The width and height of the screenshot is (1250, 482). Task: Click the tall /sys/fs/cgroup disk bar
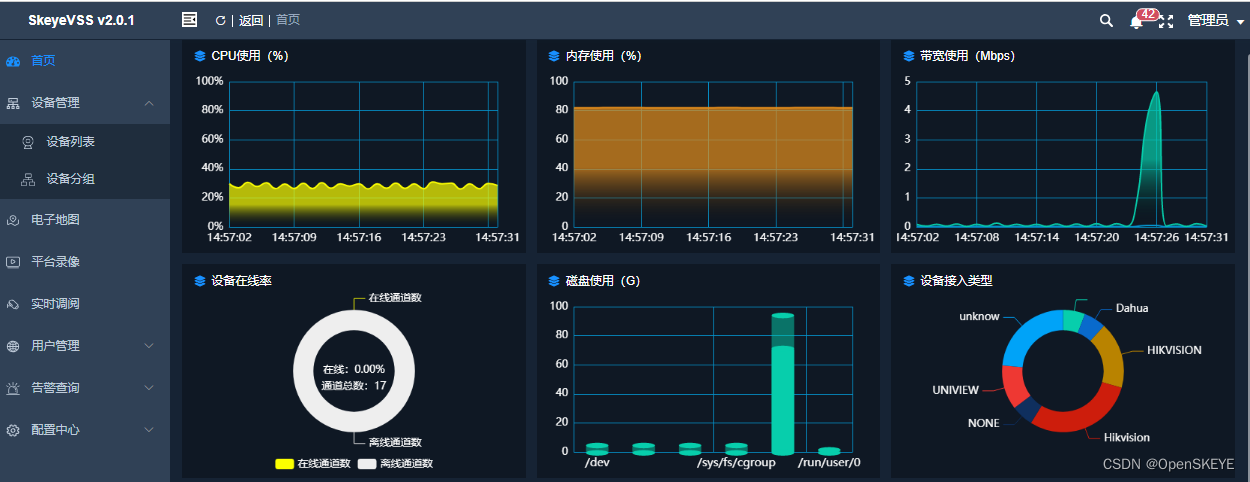(x=783, y=384)
